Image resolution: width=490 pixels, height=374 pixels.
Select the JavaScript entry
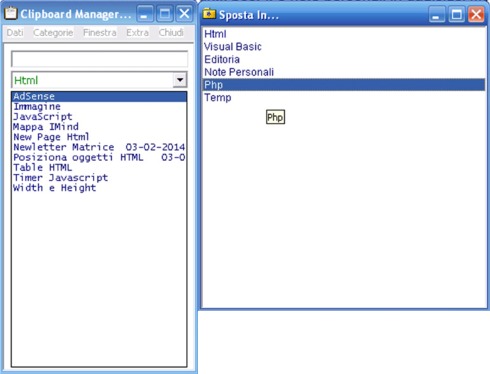[x=99, y=117]
